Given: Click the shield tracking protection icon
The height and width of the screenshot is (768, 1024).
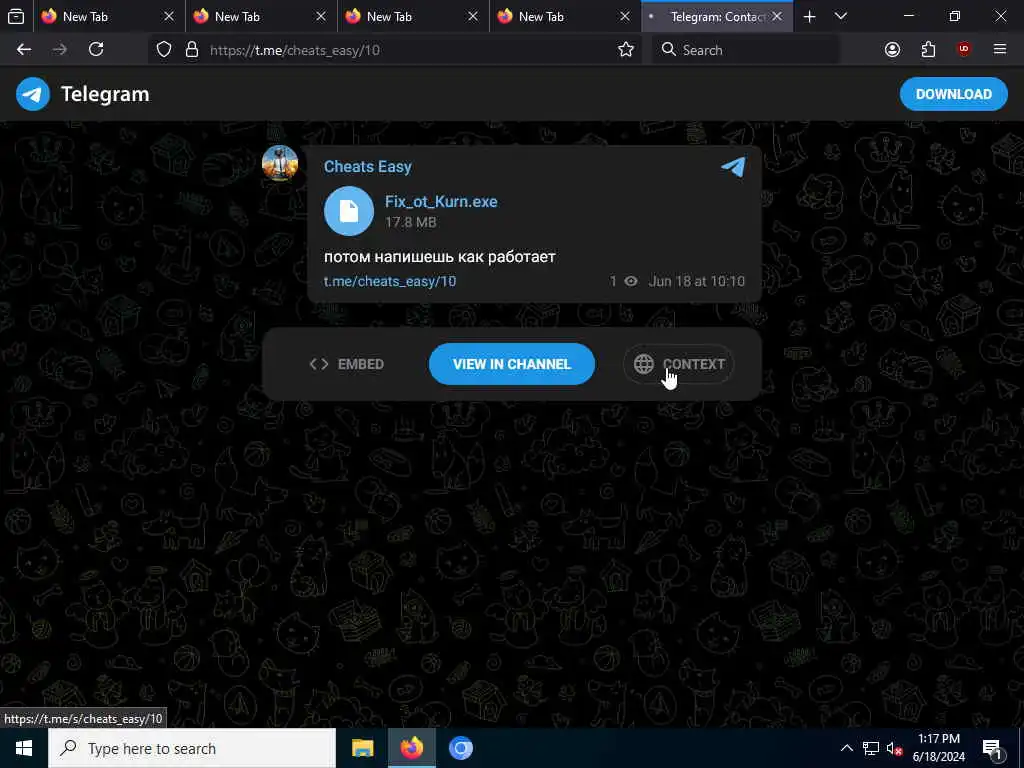Looking at the screenshot, I should coord(164,50).
